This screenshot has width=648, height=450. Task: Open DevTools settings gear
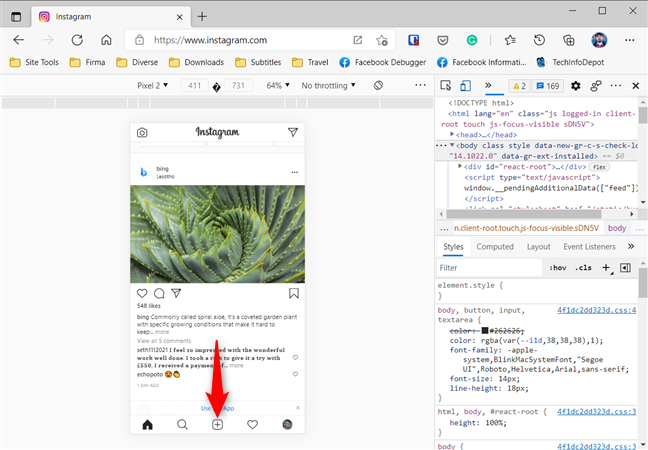pos(576,86)
